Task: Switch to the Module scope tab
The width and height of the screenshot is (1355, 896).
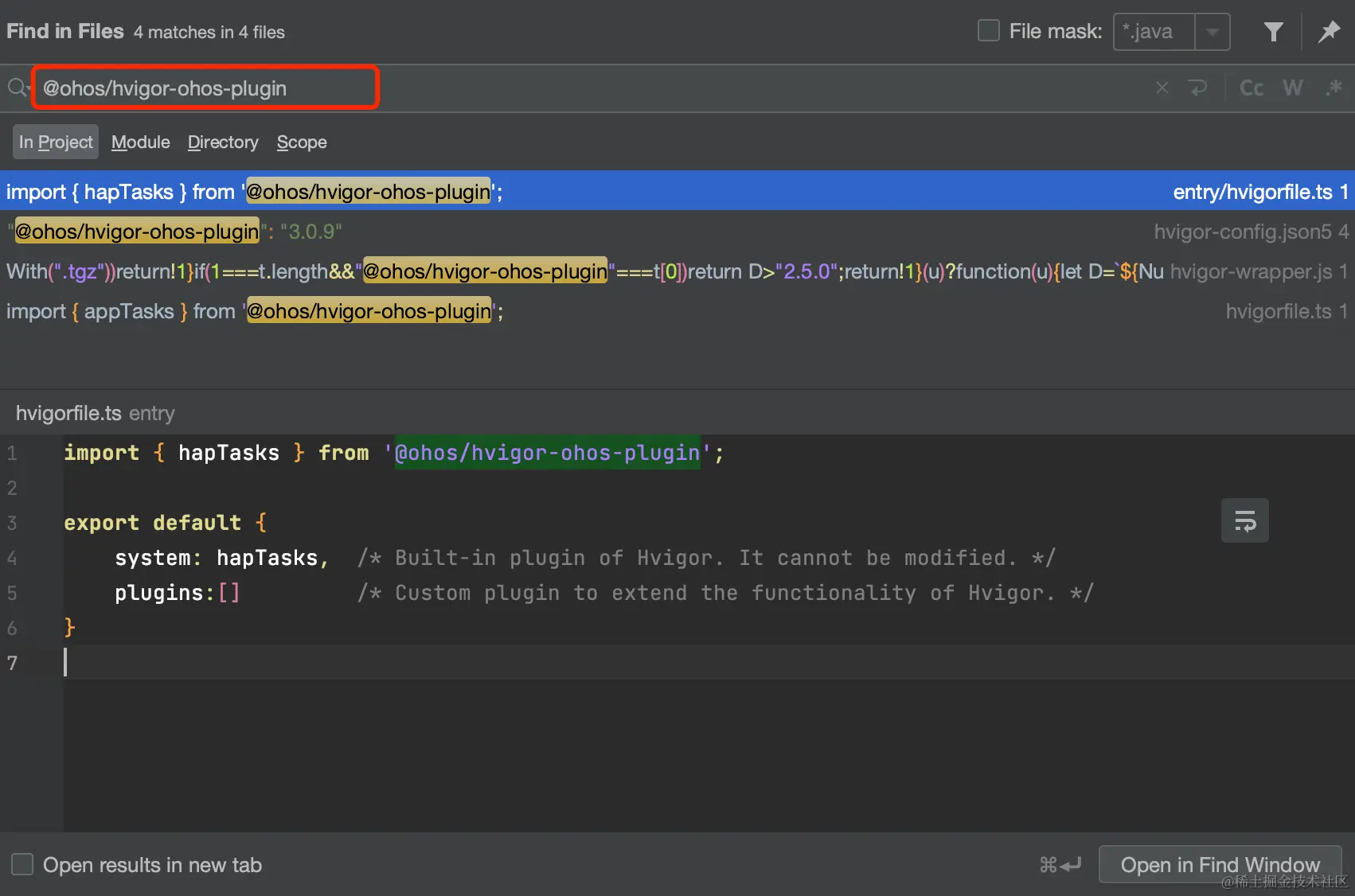Action: (141, 142)
